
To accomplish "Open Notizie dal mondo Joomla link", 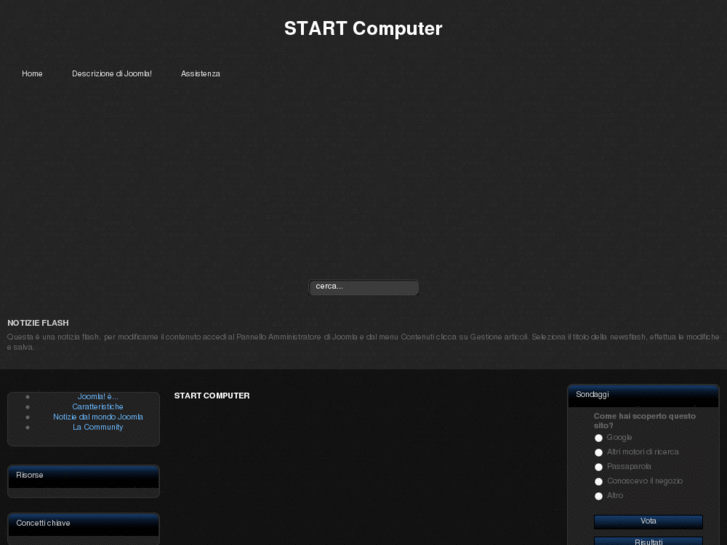I will 98,417.
